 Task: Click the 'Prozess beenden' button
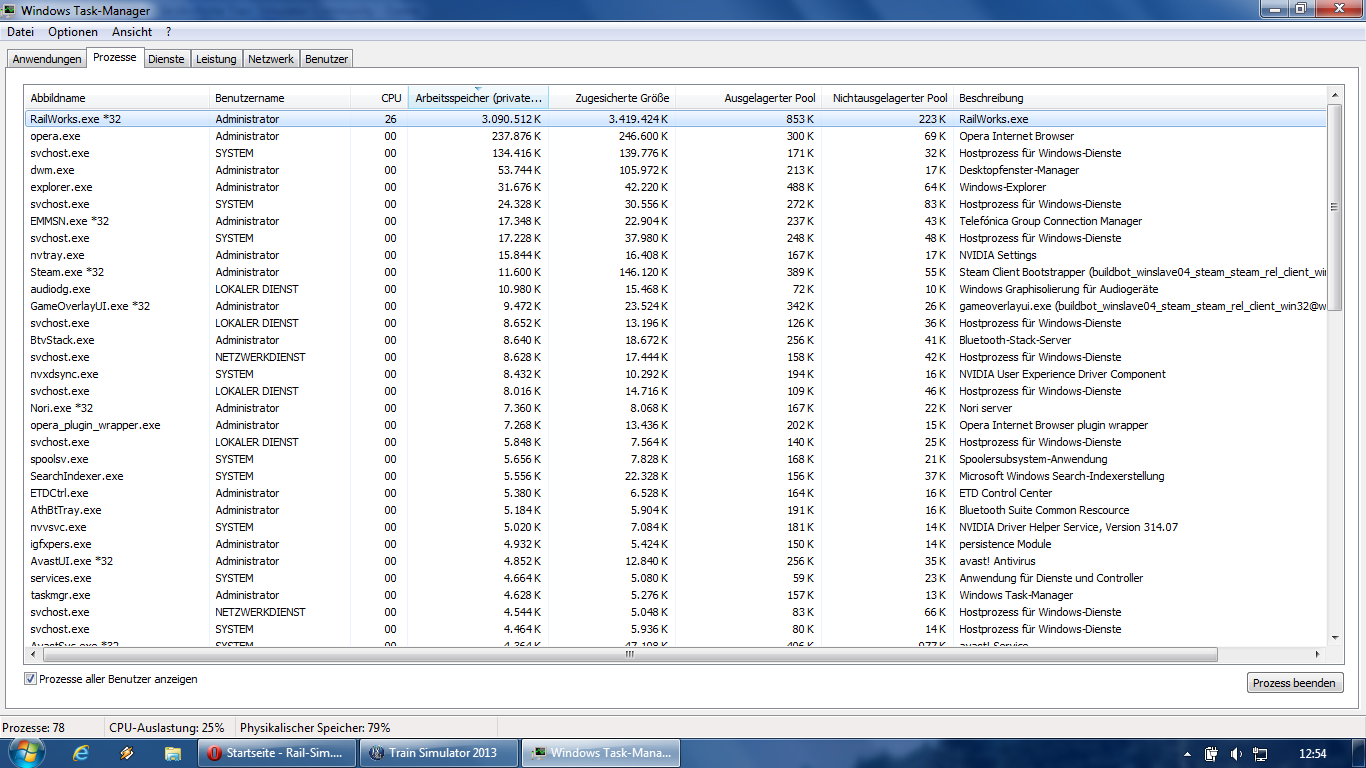tap(1295, 683)
